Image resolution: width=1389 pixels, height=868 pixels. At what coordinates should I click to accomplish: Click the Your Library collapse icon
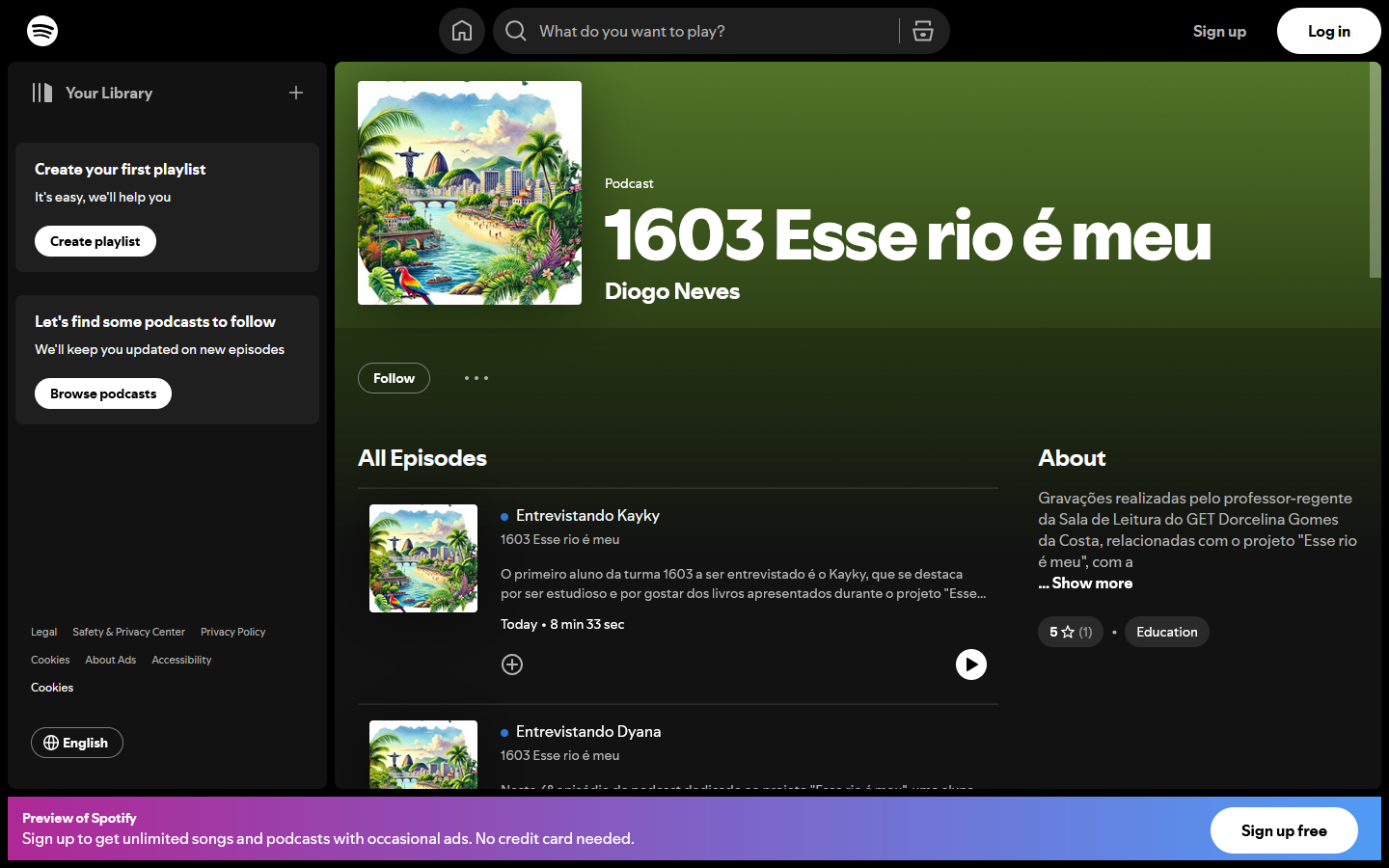click(x=42, y=93)
